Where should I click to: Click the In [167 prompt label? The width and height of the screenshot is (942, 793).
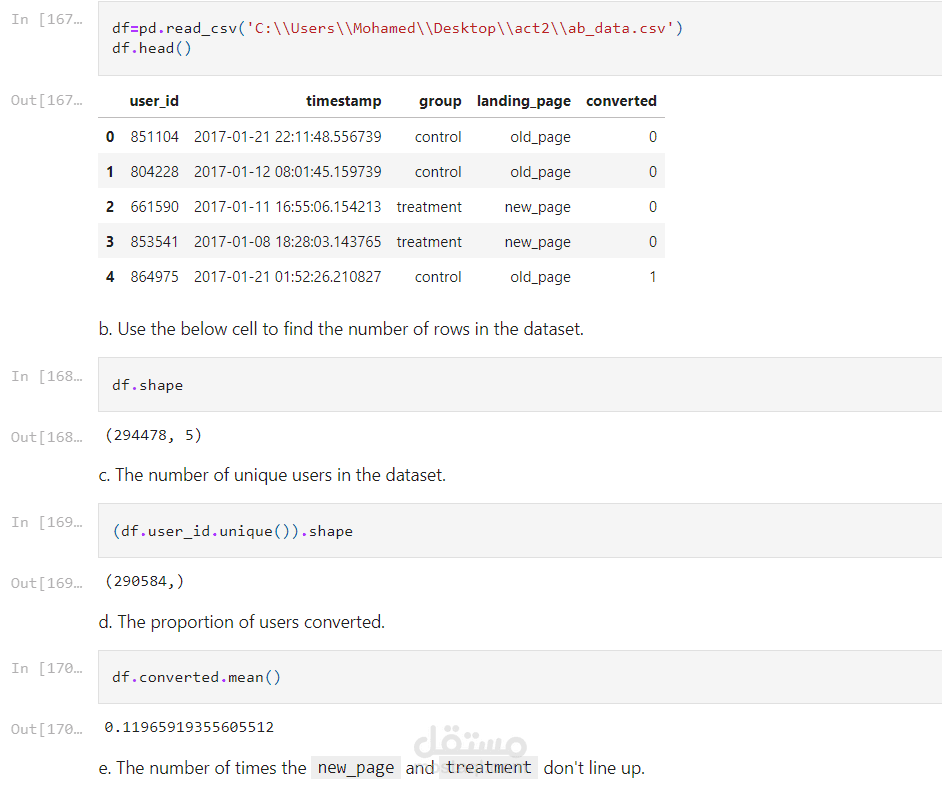point(46,19)
